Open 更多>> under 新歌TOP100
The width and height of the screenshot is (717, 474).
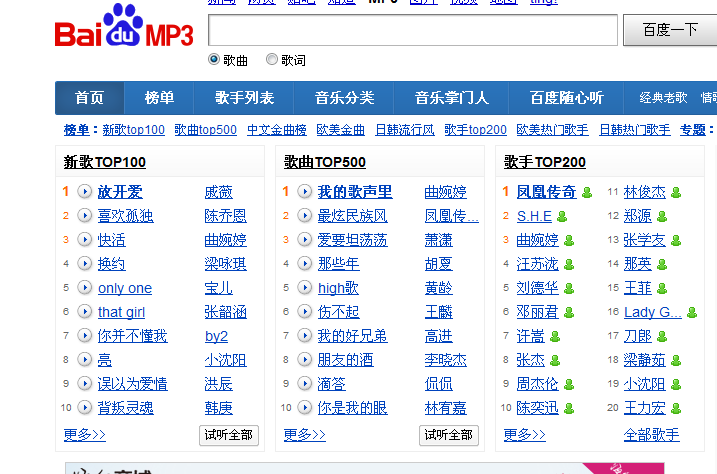click(85, 435)
